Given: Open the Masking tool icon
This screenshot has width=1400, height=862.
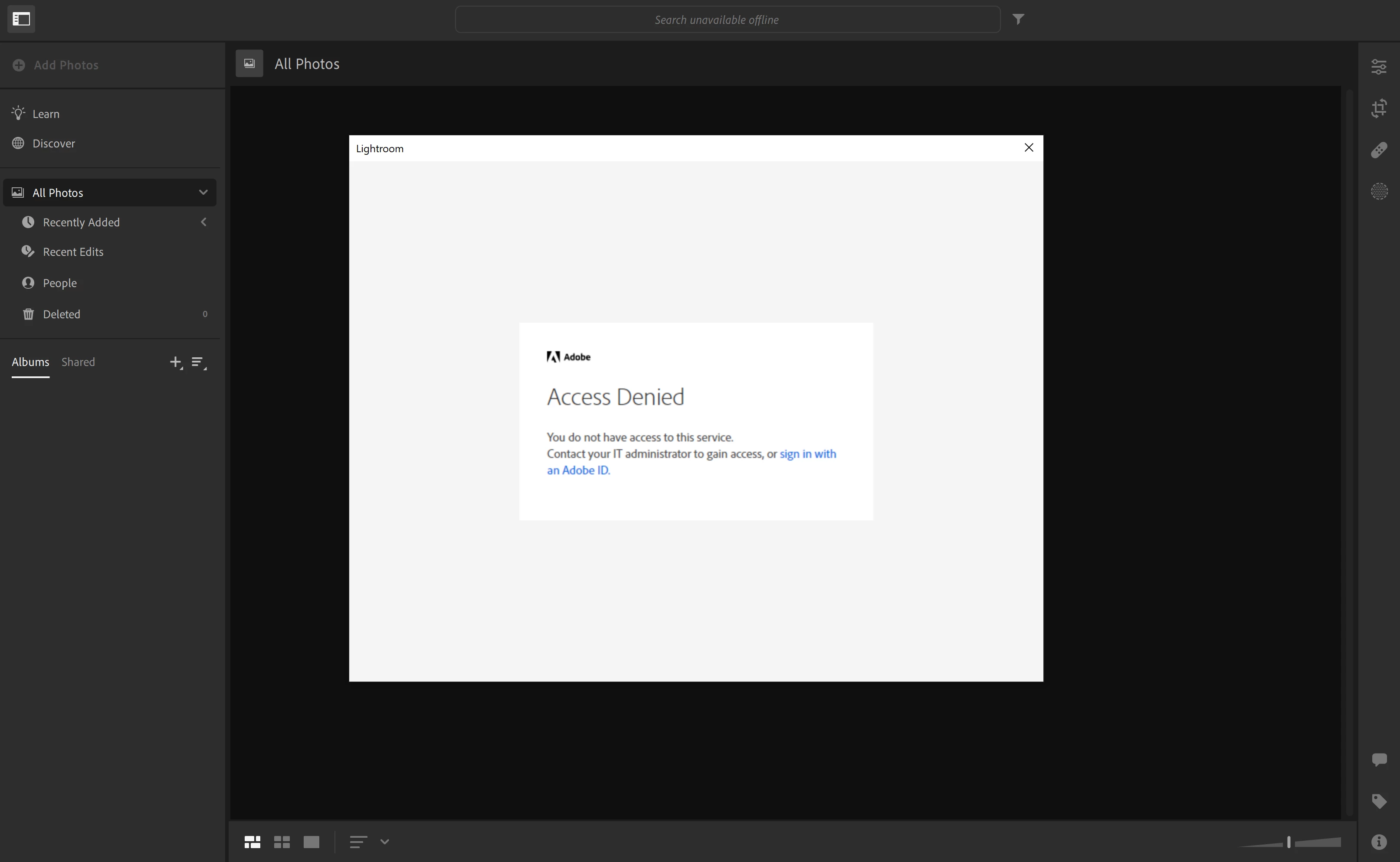Looking at the screenshot, I should pyautogui.click(x=1378, y=191).
